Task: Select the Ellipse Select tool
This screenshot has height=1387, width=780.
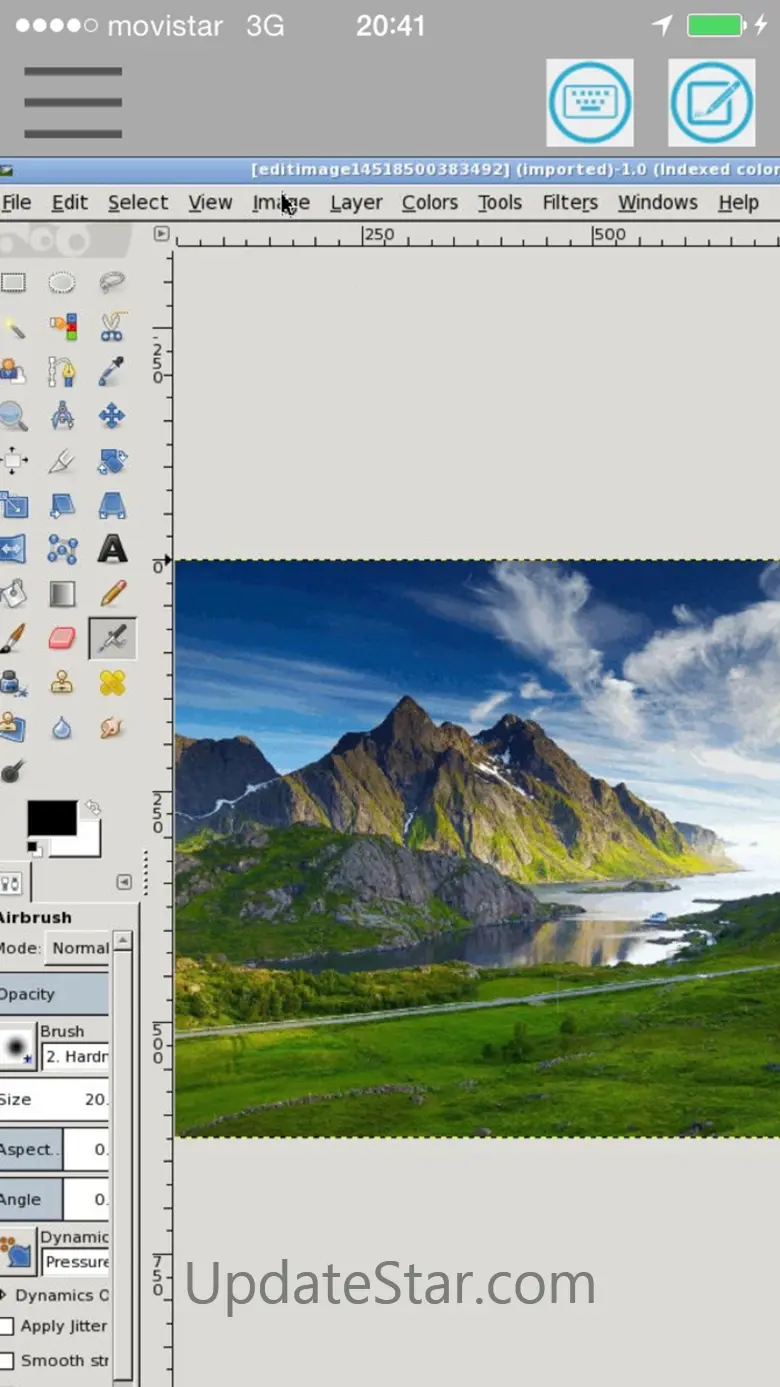Action: [x=62, y=283]
